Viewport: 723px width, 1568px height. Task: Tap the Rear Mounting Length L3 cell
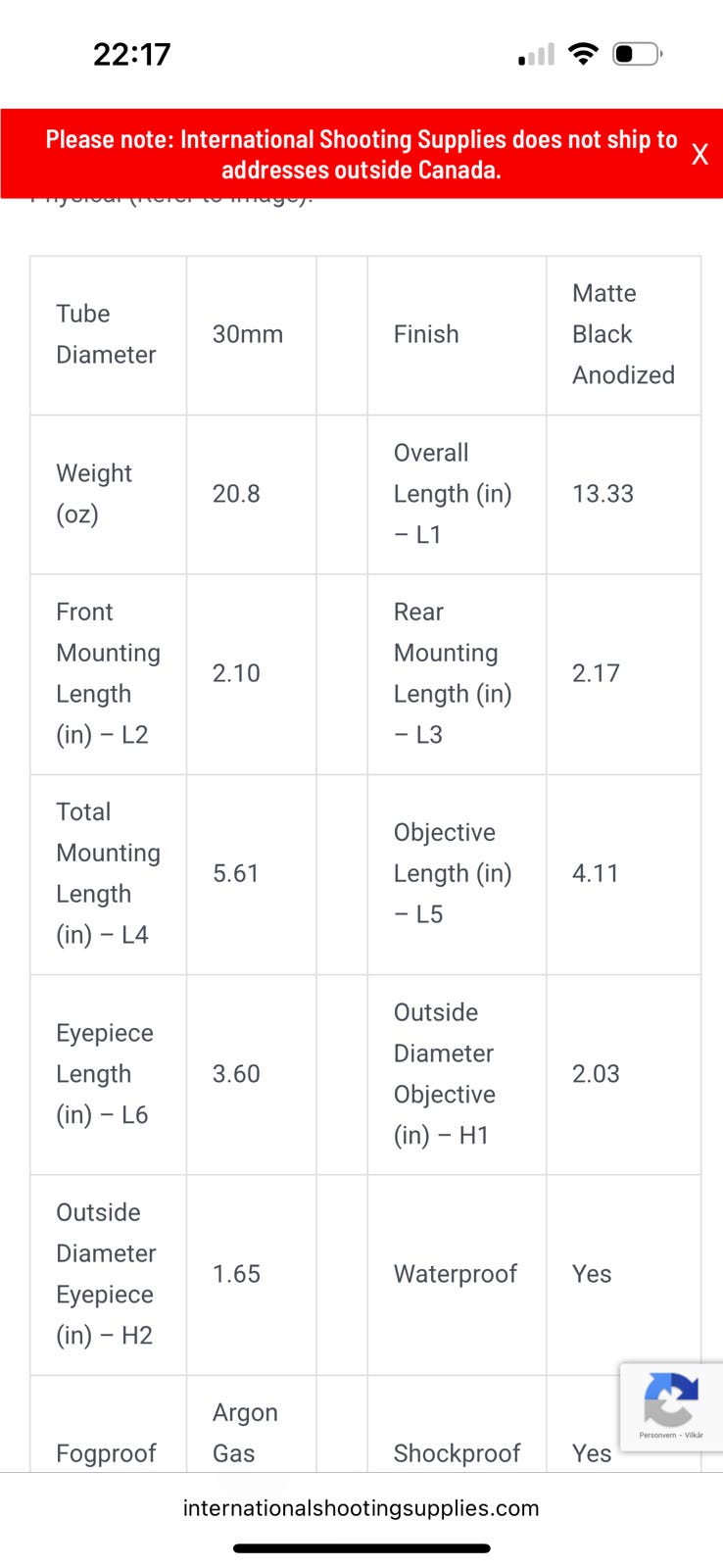(457, 674)
